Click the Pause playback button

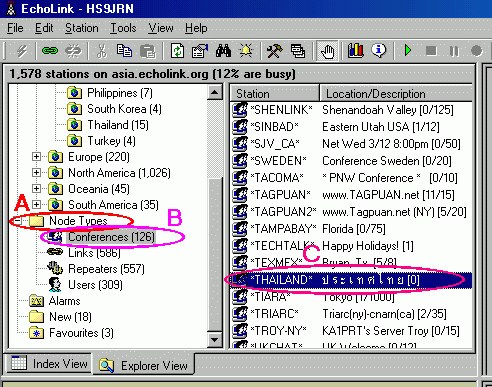coord(454,51)
